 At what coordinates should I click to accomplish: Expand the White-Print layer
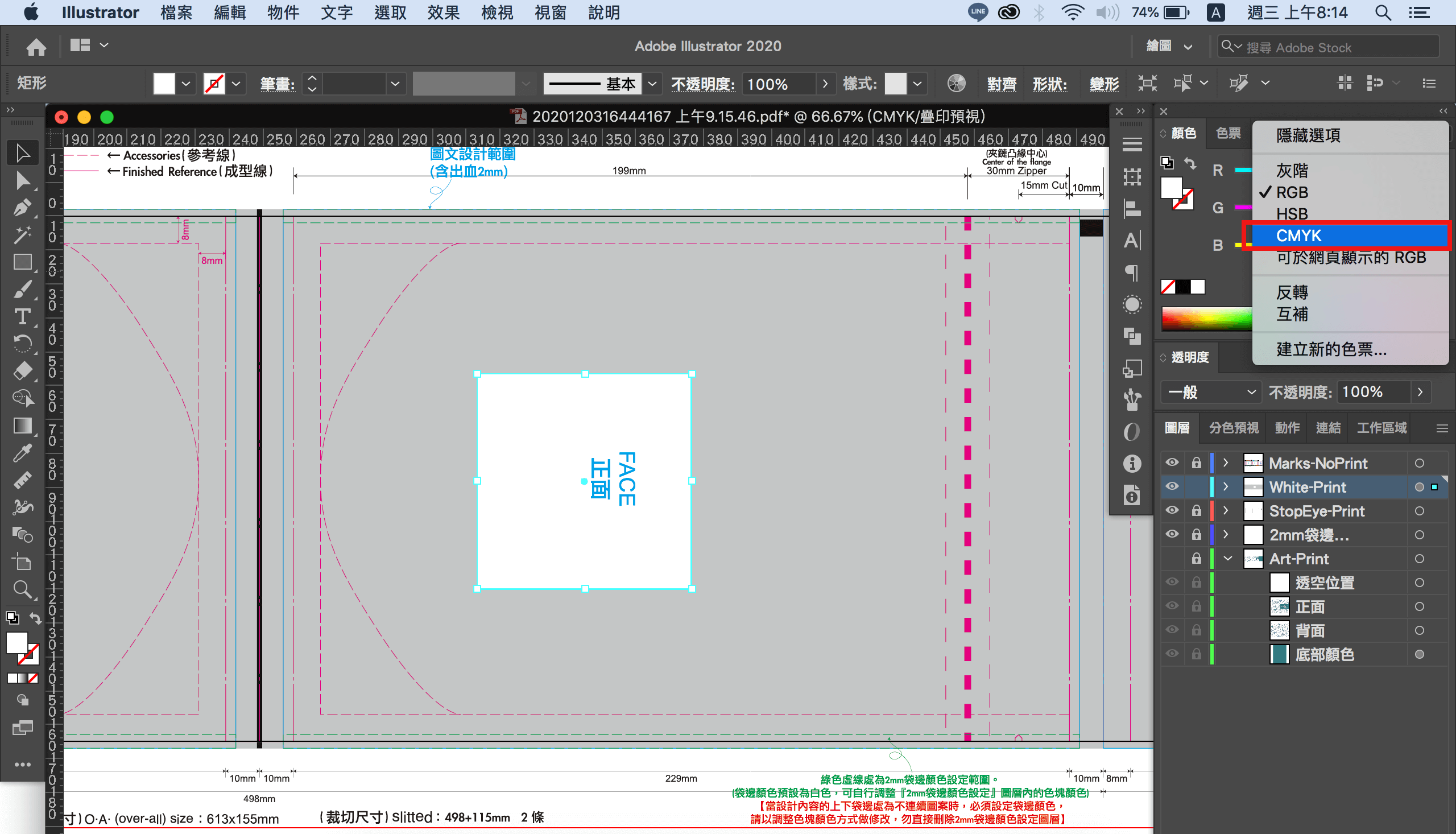[x=1225, y=486]
